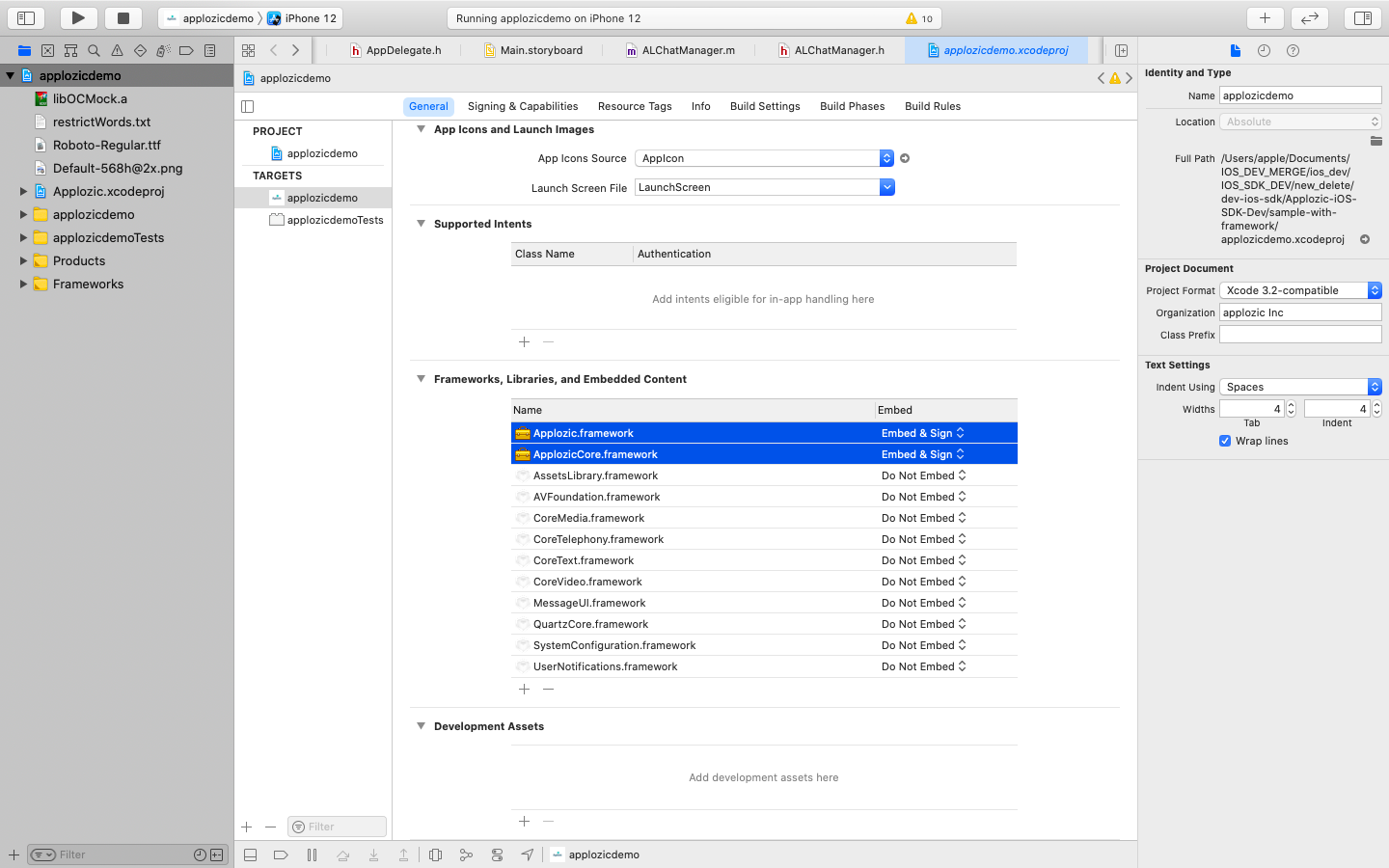This screenshot has width=1389, height=868.
Task: Go to App Icons Source asset arrow
Action: tap(905, 158)
